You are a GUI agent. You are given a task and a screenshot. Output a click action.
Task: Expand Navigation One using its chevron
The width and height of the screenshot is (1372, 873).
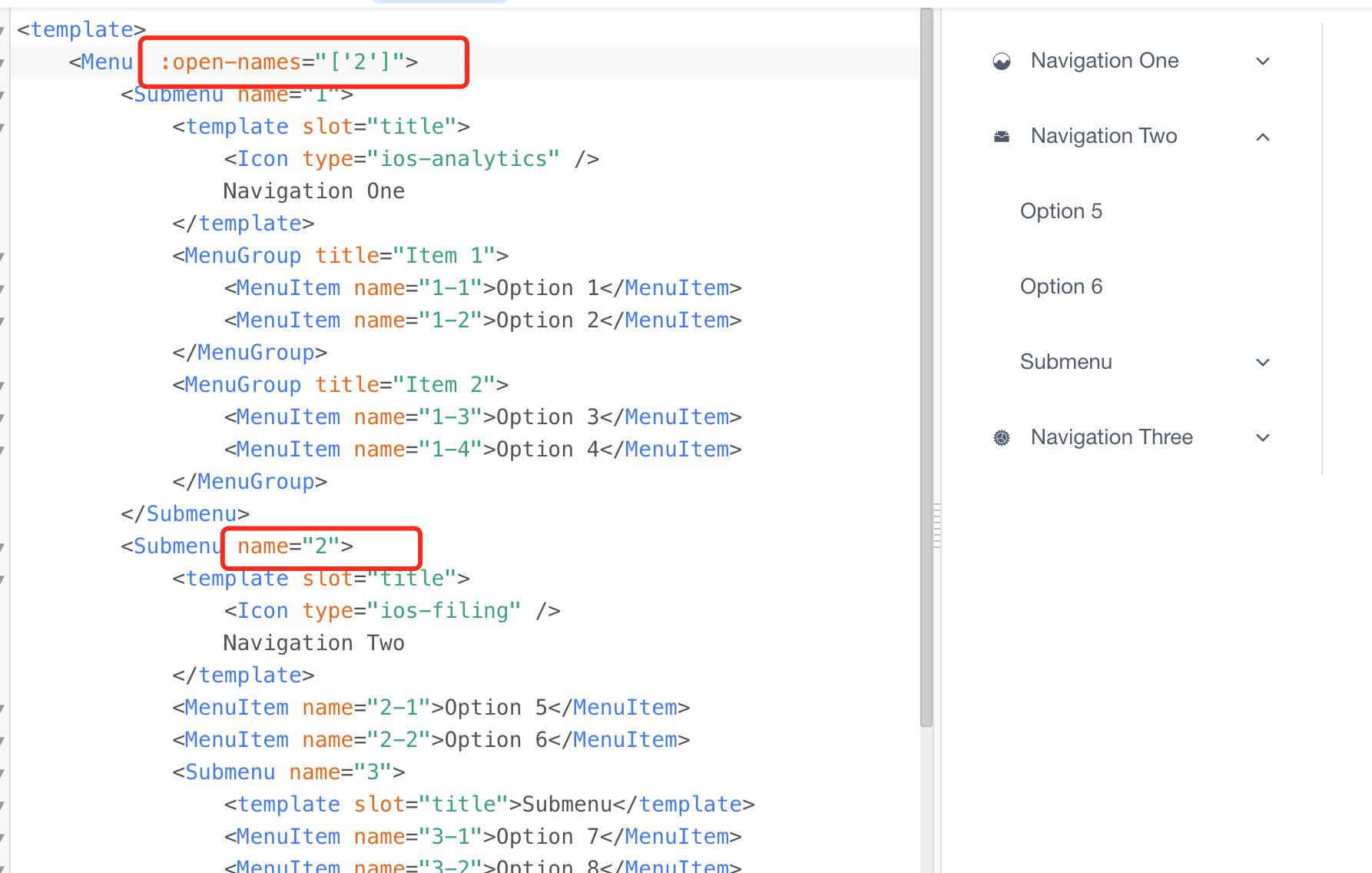pos(1262,61)
